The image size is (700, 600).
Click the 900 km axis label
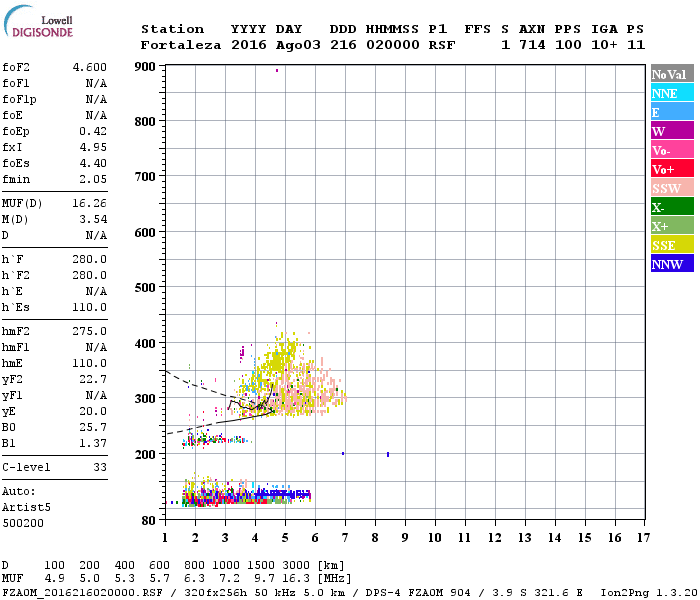pyautogui.click(x=145, y=67)
